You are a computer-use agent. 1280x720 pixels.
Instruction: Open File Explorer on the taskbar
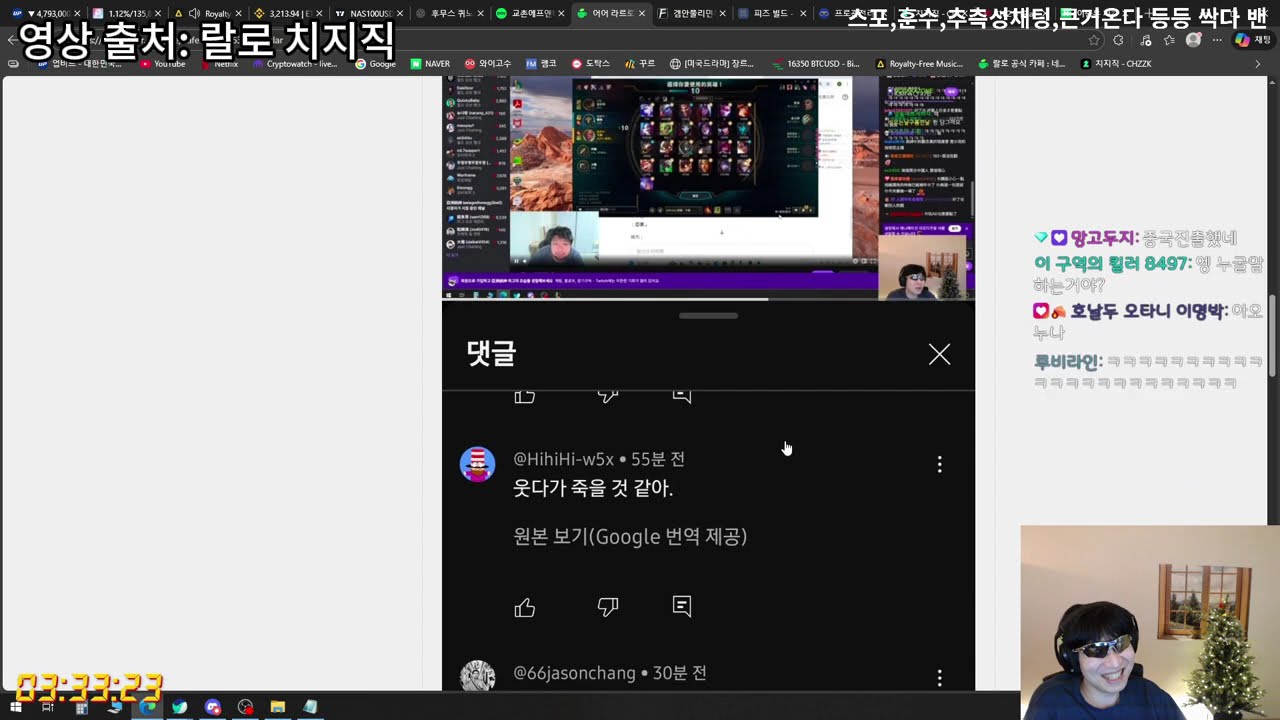278,707
